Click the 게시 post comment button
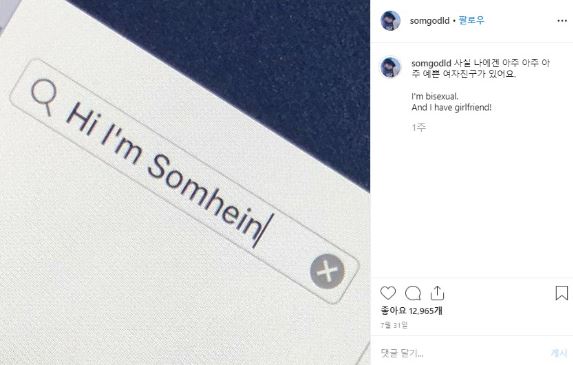 coord(559,353)
